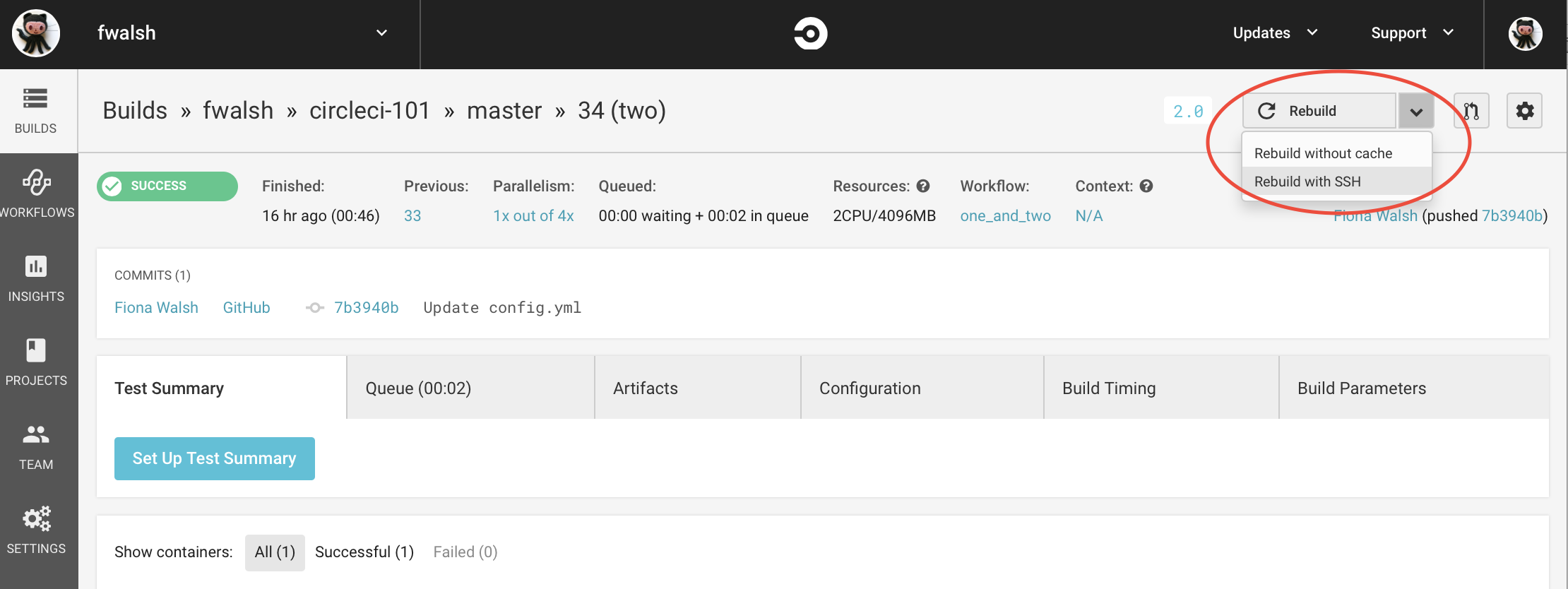
Task: Show Failed (0) containers
Action: point(465,552)
